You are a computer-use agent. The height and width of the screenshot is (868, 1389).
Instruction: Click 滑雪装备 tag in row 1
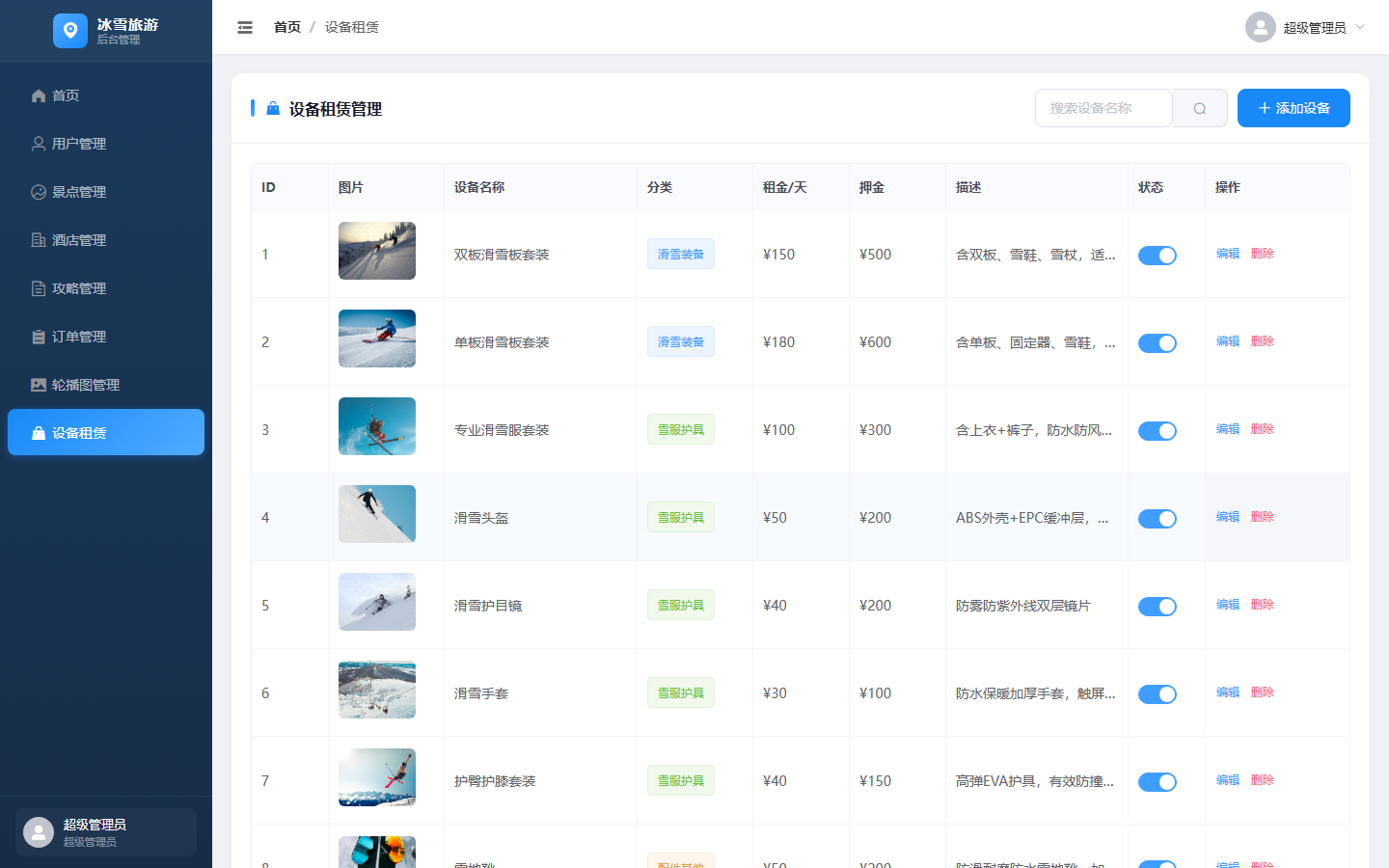(681, 254)
